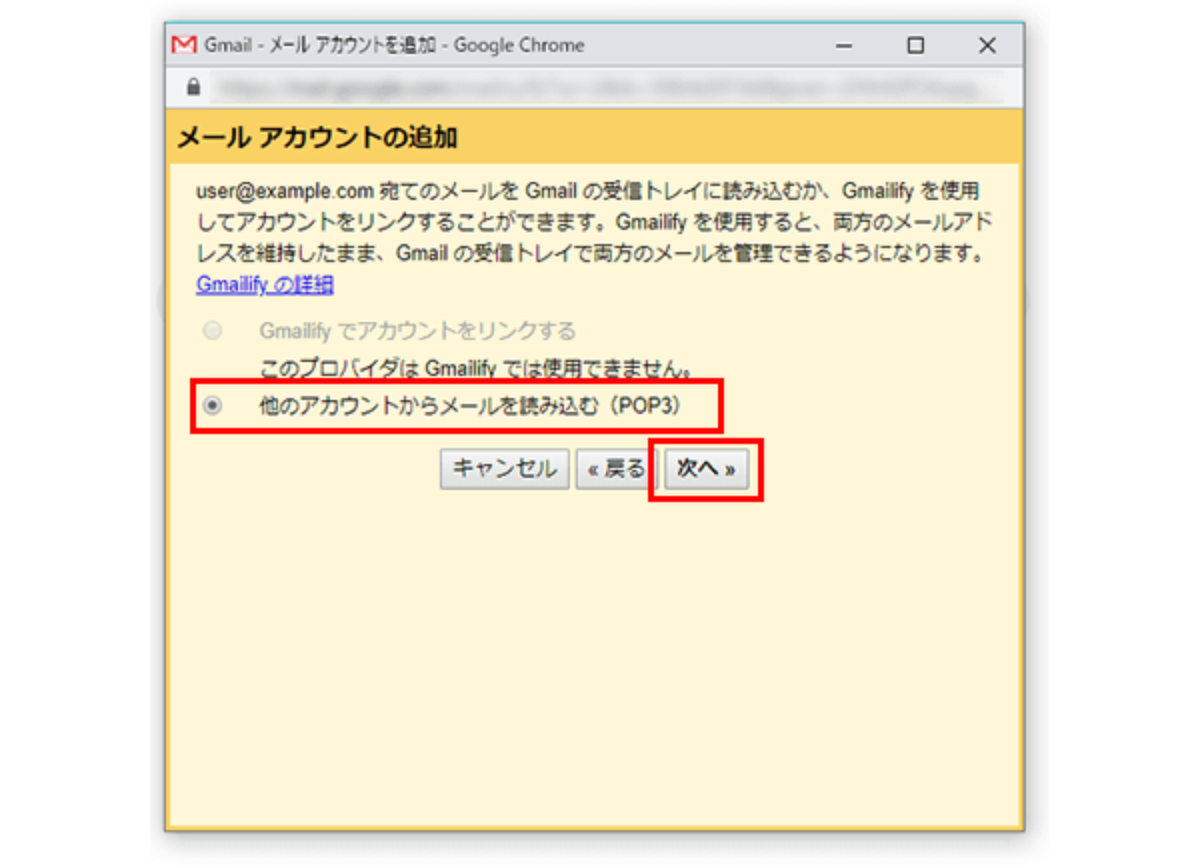Click the window title text in title bar
Screen dimensions: 1200x868
point(394,46)
